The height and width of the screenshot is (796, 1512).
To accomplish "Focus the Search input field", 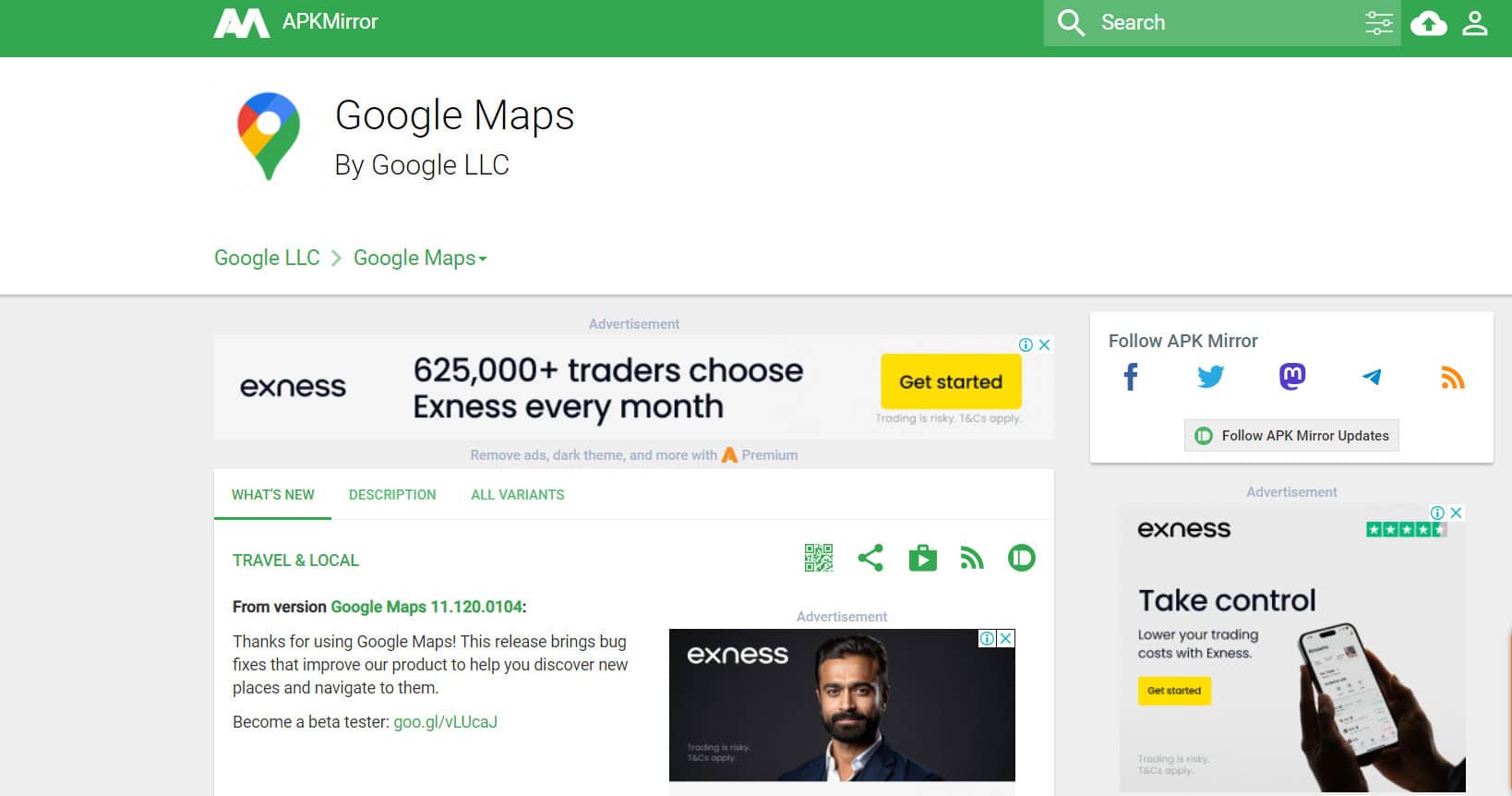I will (x=1222, y=23).
